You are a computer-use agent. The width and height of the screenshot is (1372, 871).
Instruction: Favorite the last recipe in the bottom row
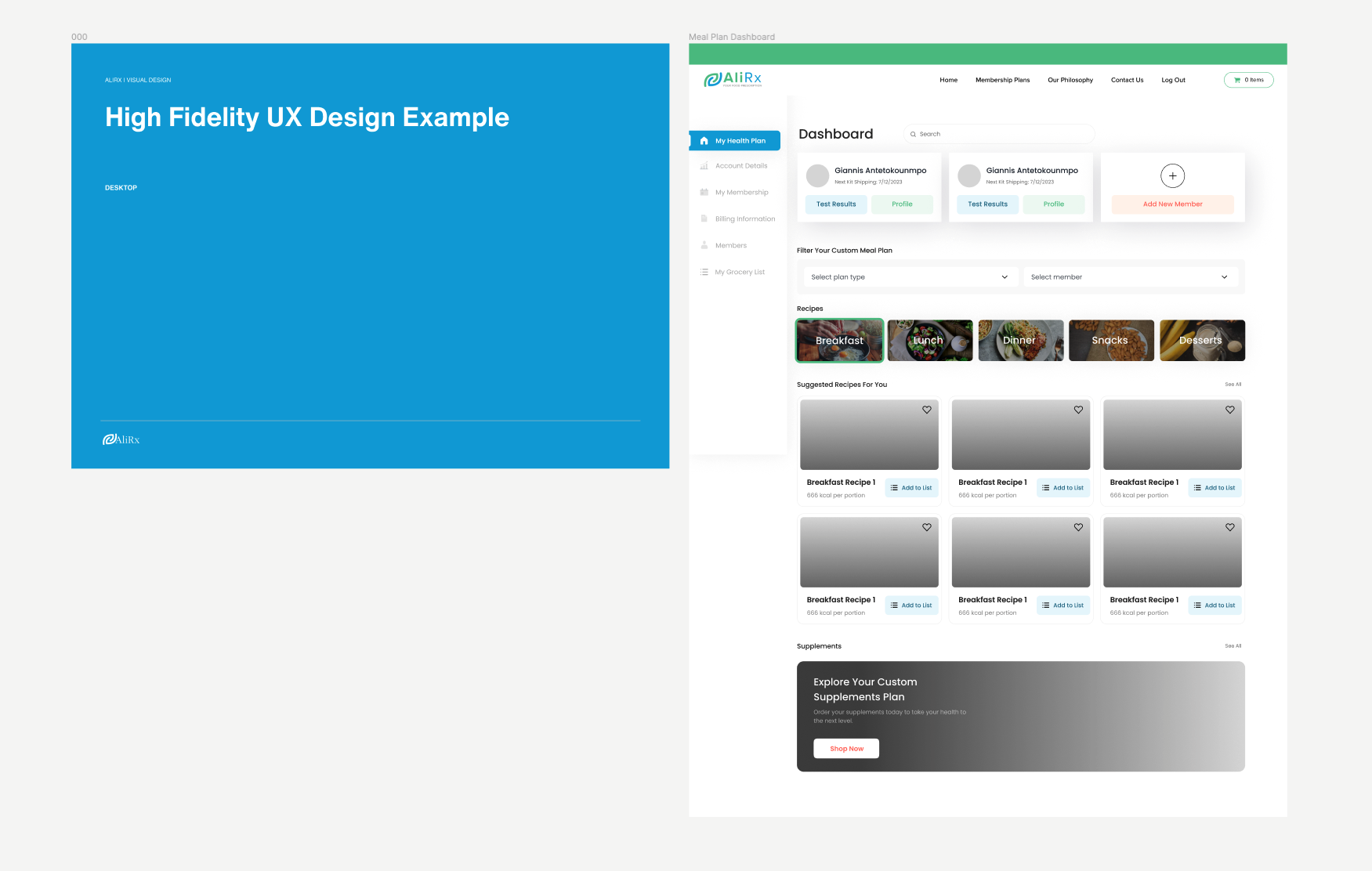pyautogui.click(x=1229, y=527)
